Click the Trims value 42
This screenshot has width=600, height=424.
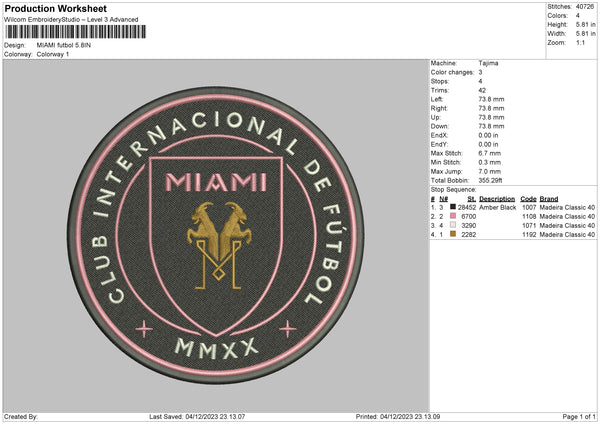point(482,90)
